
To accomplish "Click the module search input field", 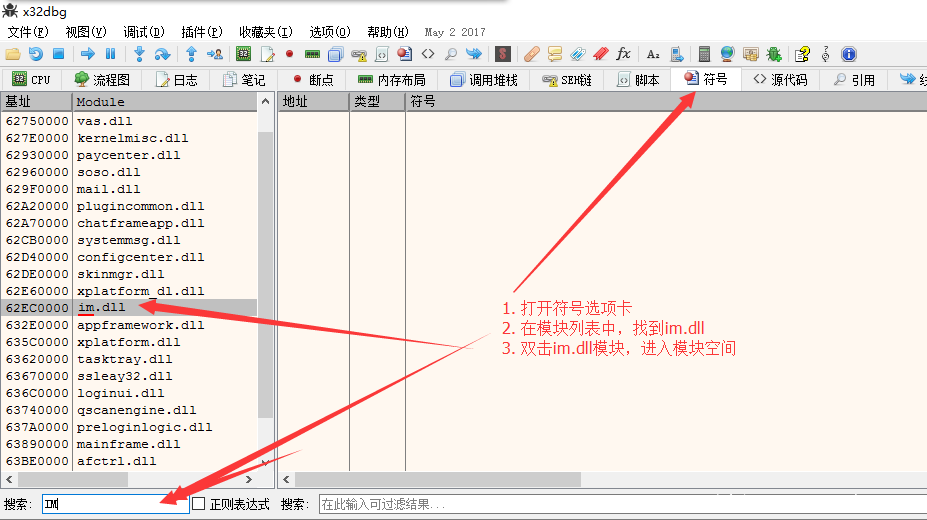I will [x=115, y=504].
